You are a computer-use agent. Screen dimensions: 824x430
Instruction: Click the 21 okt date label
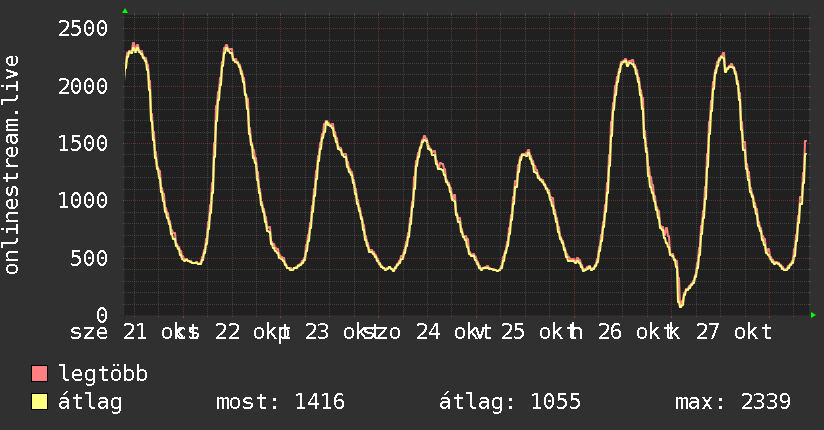pyautogui.click(x=161, y=332)
